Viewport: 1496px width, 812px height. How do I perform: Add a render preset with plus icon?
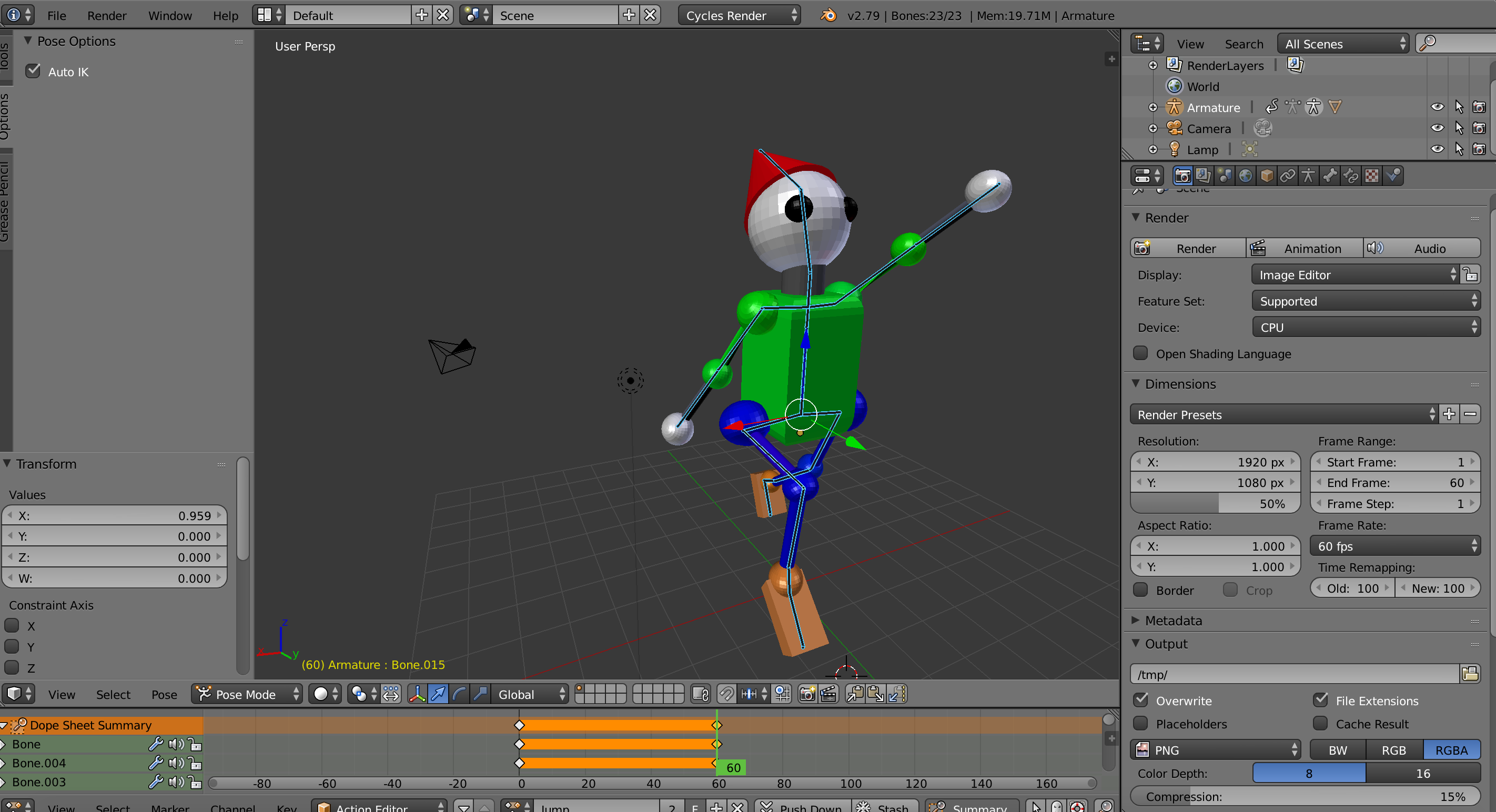pos(1449,414)
